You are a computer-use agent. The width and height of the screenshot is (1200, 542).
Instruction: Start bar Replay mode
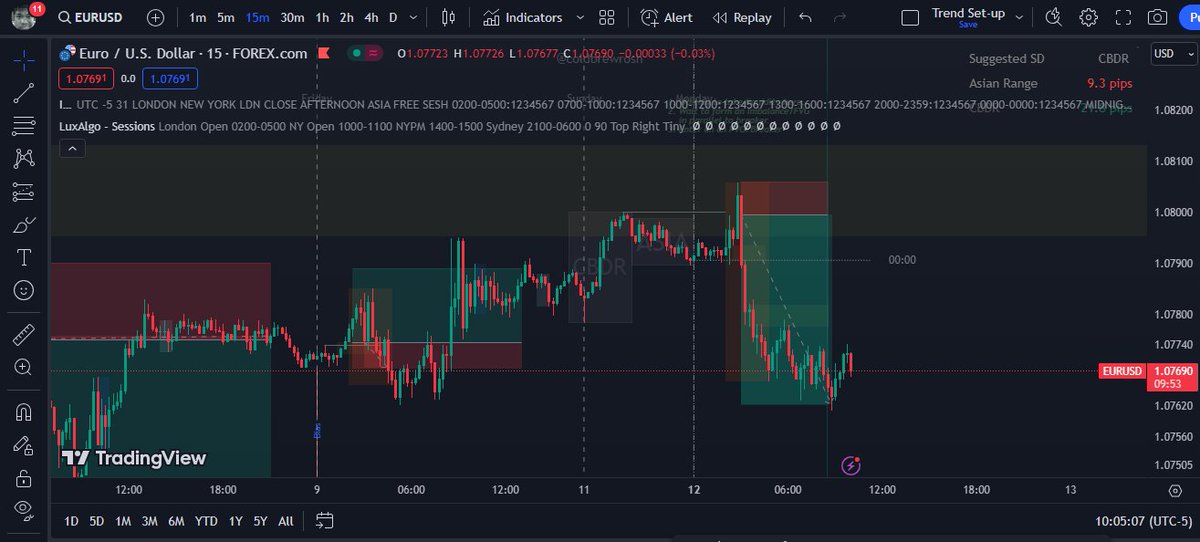click(742, 17)
